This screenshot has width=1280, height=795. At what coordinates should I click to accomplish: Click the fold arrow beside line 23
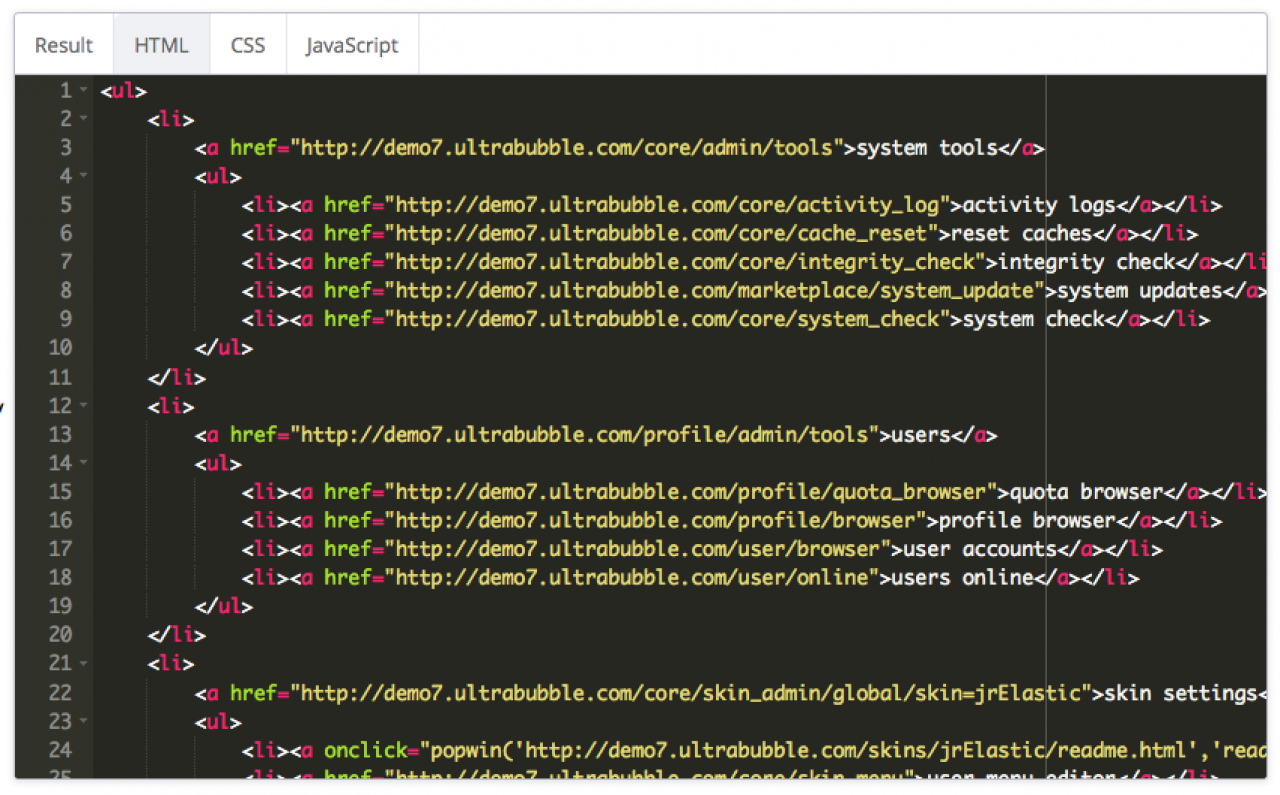point(84,721)
